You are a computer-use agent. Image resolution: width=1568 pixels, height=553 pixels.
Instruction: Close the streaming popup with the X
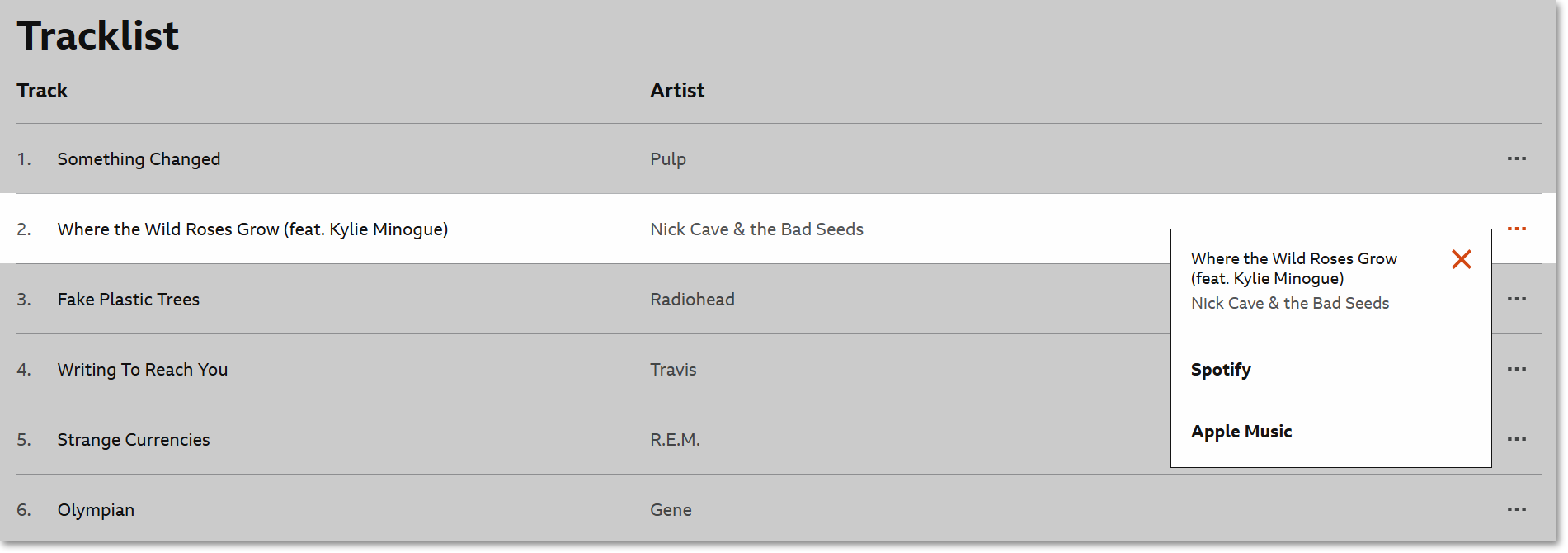(1461, 259)
